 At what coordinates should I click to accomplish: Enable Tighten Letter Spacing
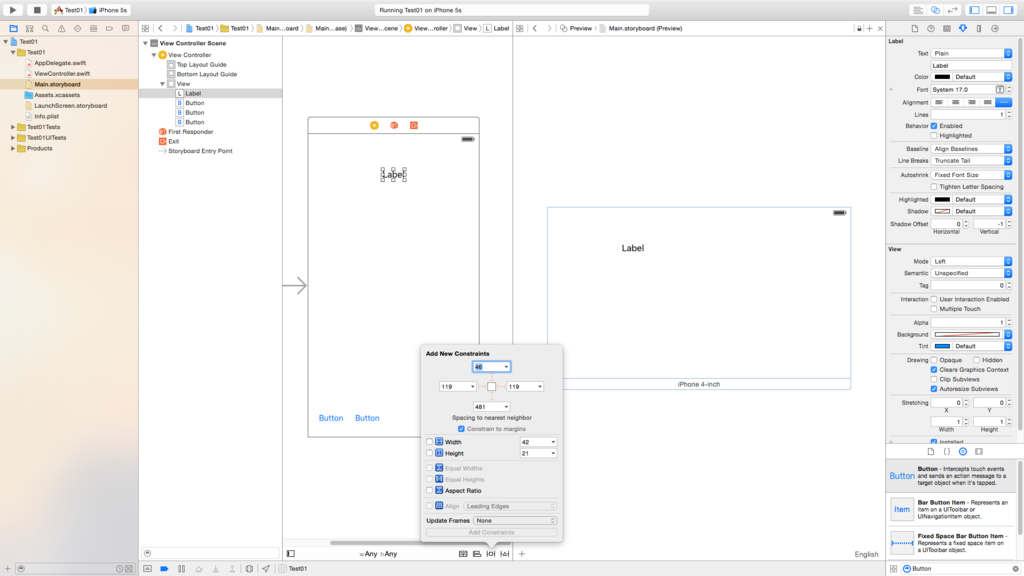point(934,187)
